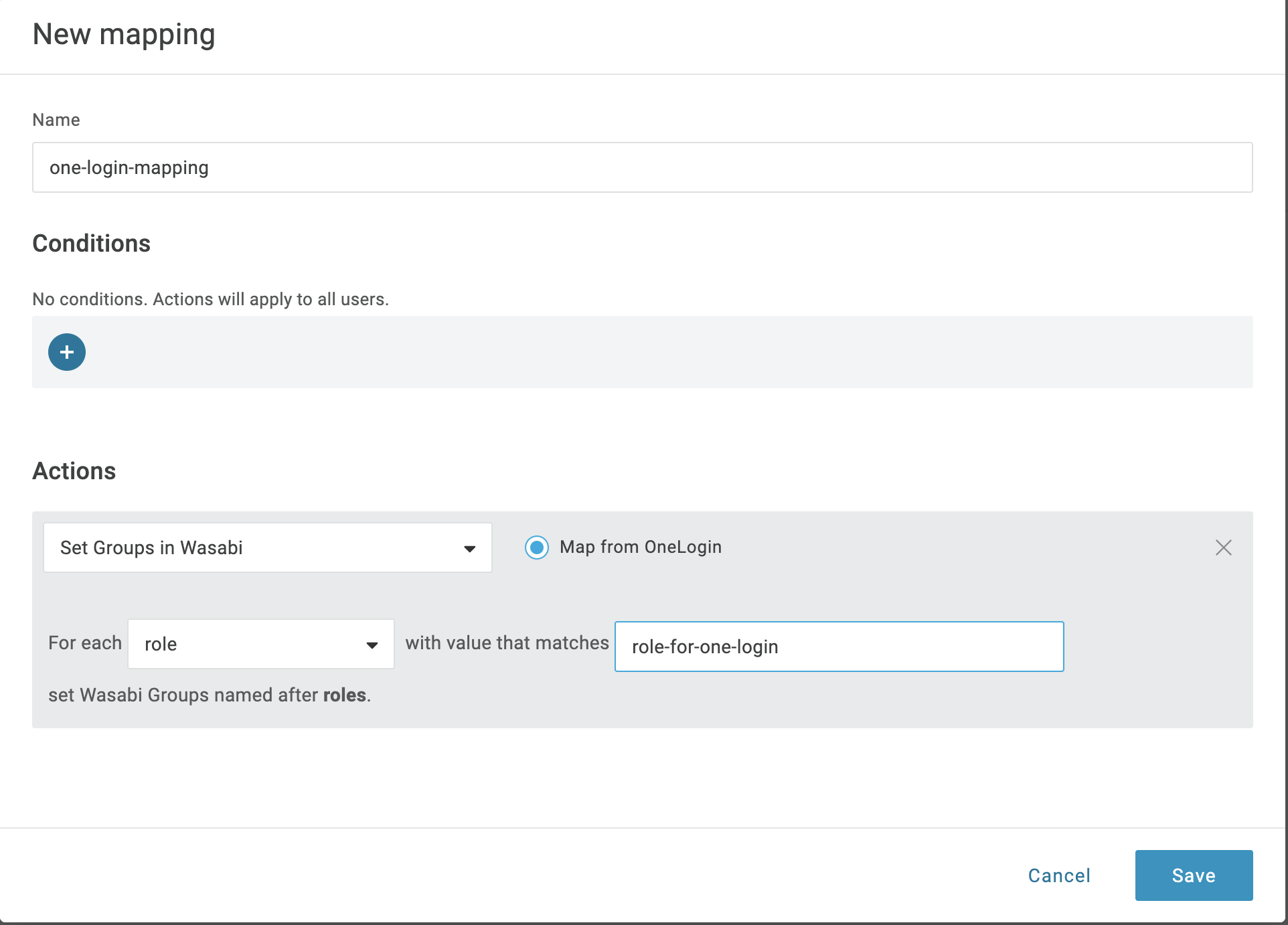Click the 'set Wasabi Groups named after roles' text
The width and height of the screenshot is (1288, 925).
click(209, 695)
